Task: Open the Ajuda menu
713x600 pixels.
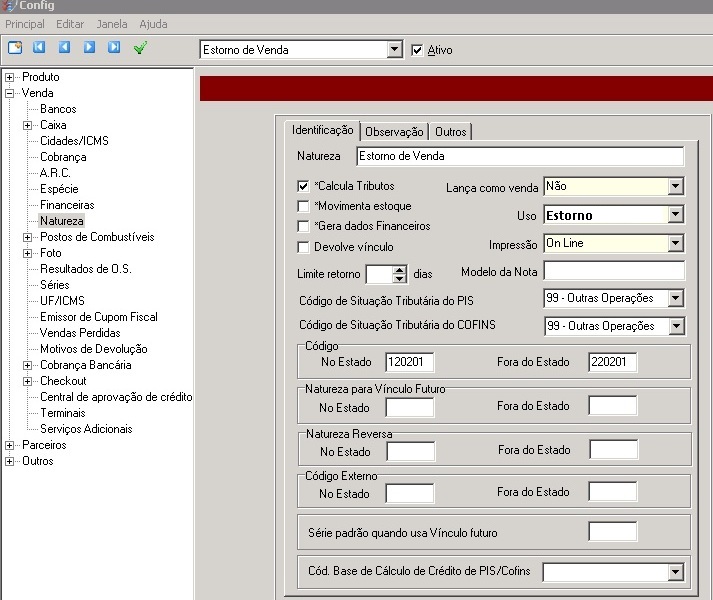Action: (x=153, y=24)
